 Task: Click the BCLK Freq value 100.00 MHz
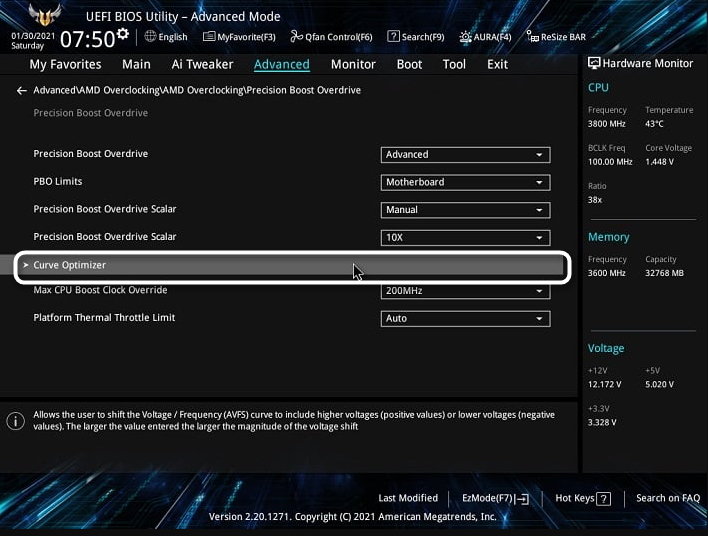coord(610,162)
